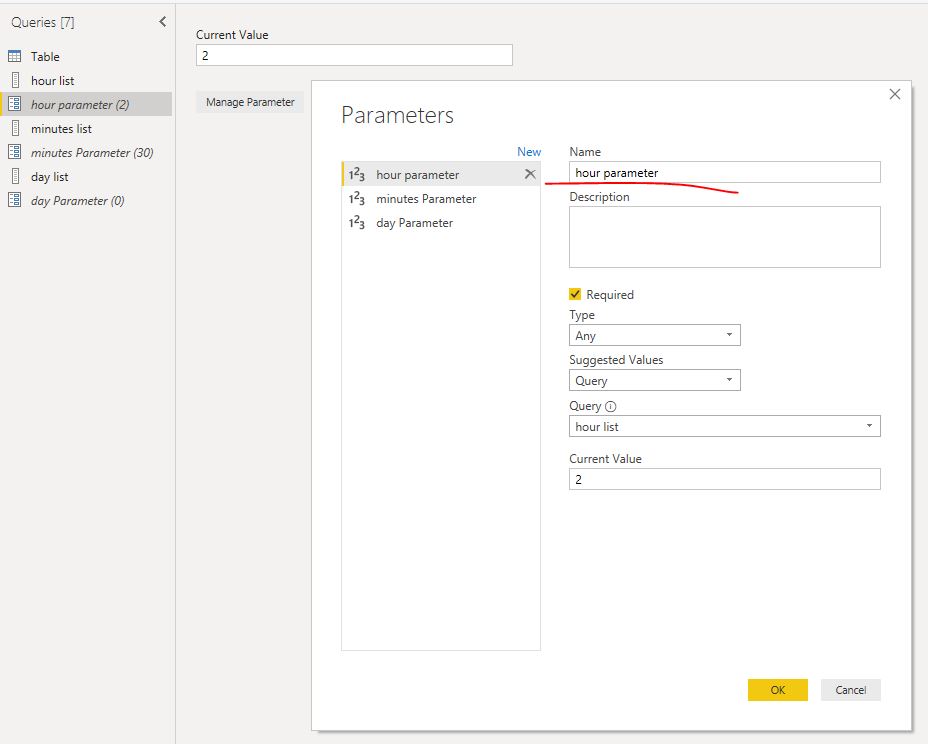Click the 123 icon beside hour parameter

pyautogui.click(x=356, y=175)
